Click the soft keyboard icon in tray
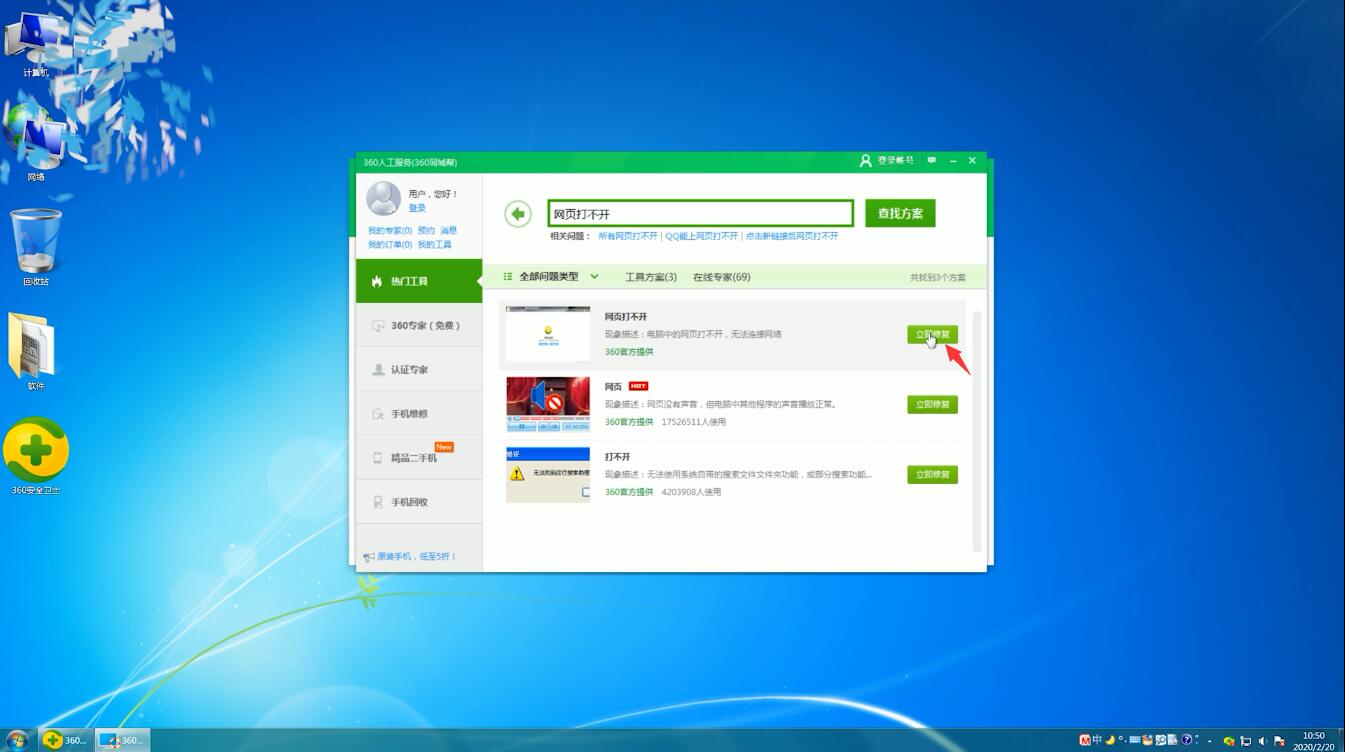Viewport: 1345px width, 752px height. coord(1135,740)
